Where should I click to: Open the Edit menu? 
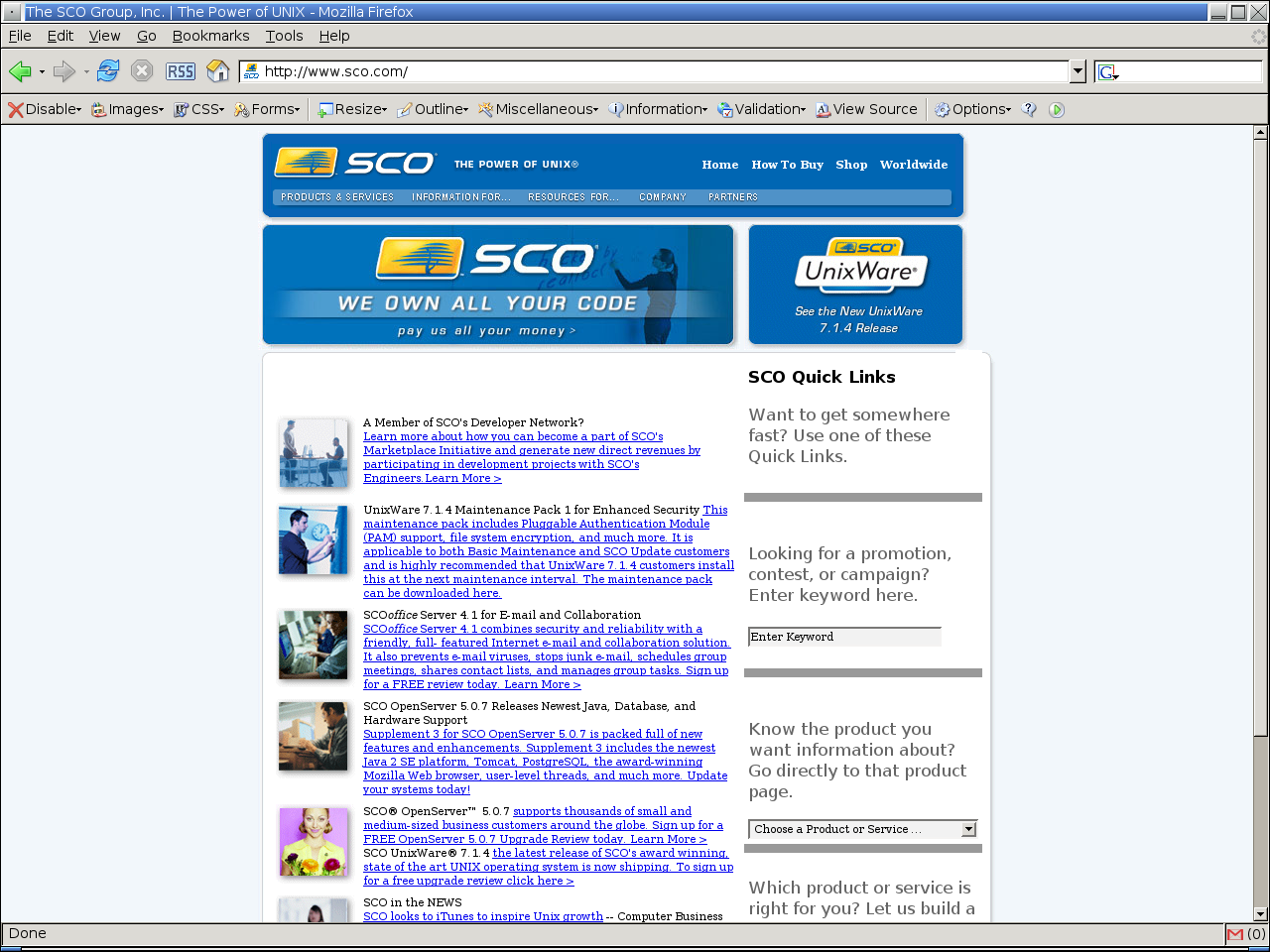pos(61,36)
